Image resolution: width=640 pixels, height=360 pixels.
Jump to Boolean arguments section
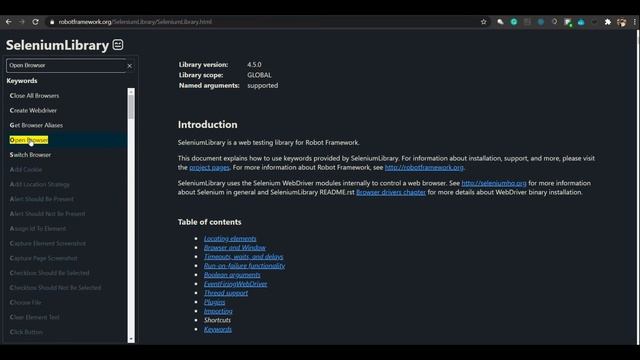[232, 275]
